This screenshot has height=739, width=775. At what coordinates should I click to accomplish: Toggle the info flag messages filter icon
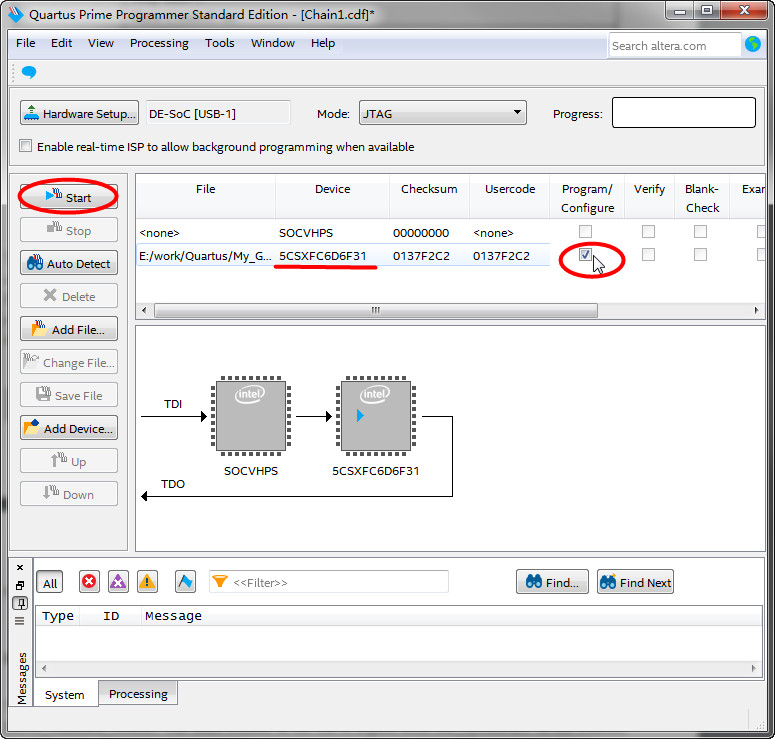(185, 582)
